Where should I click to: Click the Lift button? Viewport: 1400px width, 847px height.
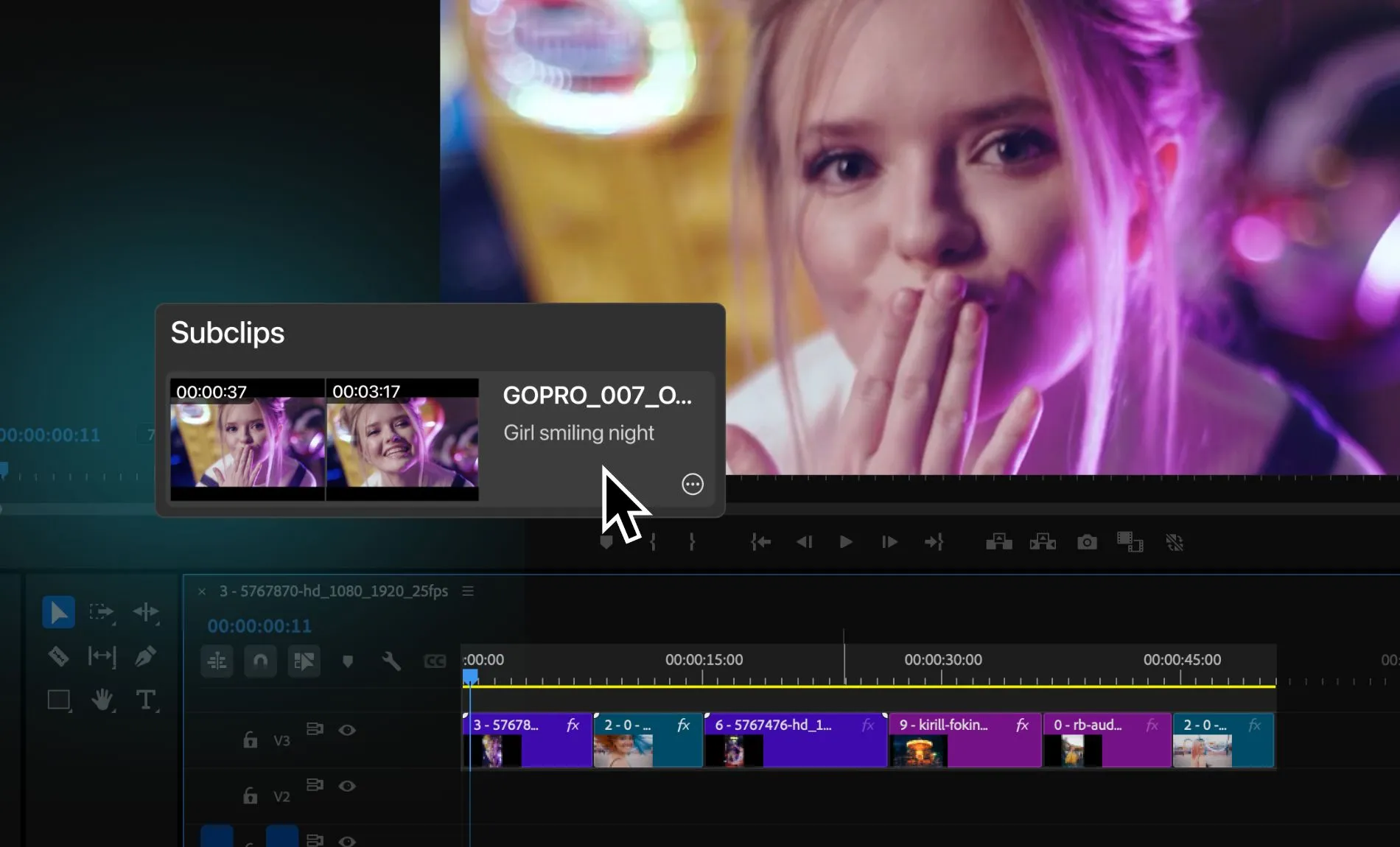(x=999, y=542)
